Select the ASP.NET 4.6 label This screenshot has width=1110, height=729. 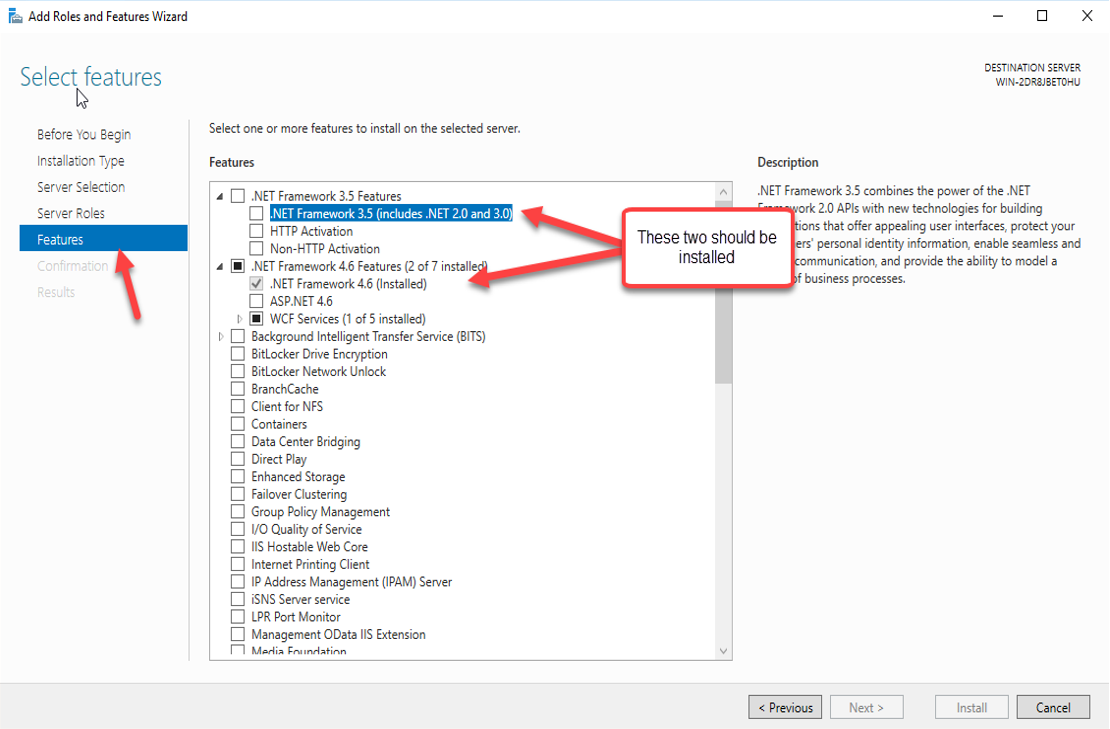(x=301, y=302)
